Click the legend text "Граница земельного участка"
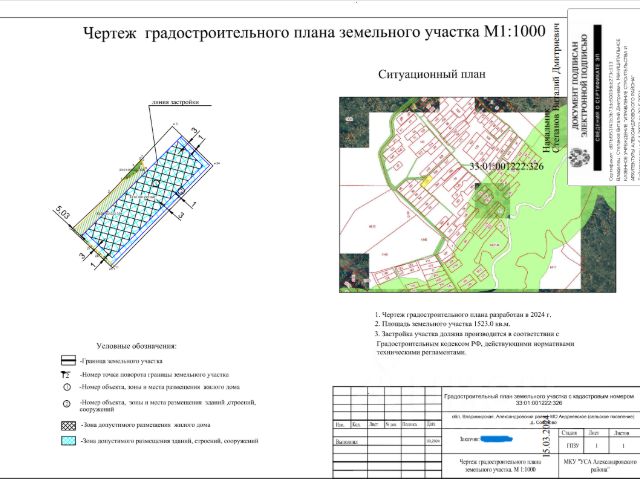 pyautogui.click(x=121, y=361)
